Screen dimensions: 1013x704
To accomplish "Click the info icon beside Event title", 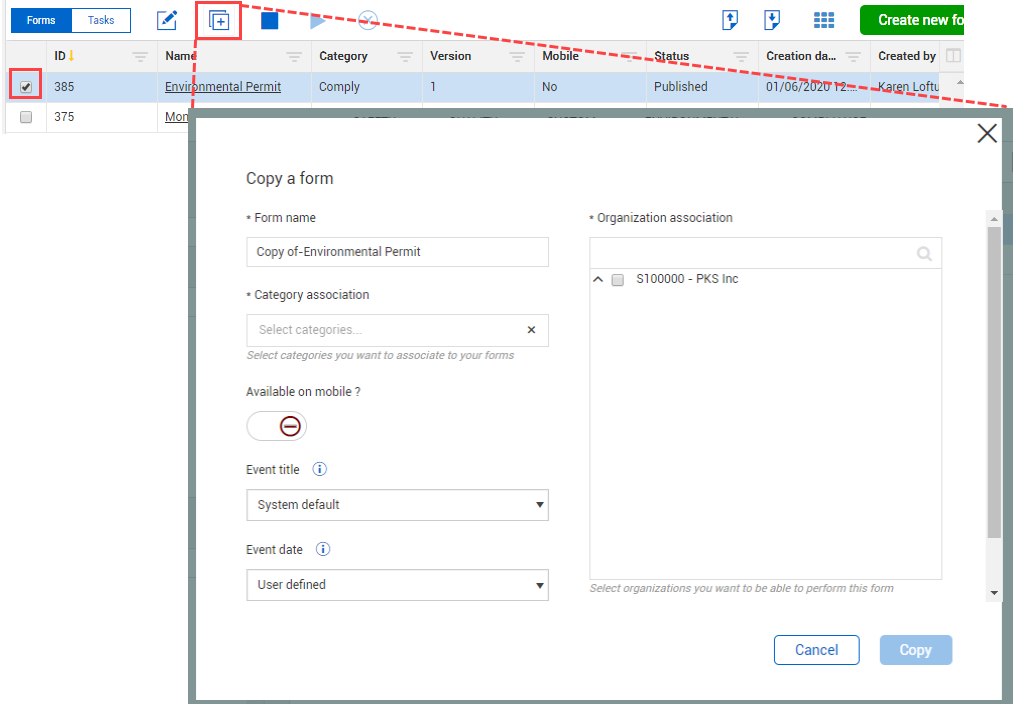I will pos(320,469).
